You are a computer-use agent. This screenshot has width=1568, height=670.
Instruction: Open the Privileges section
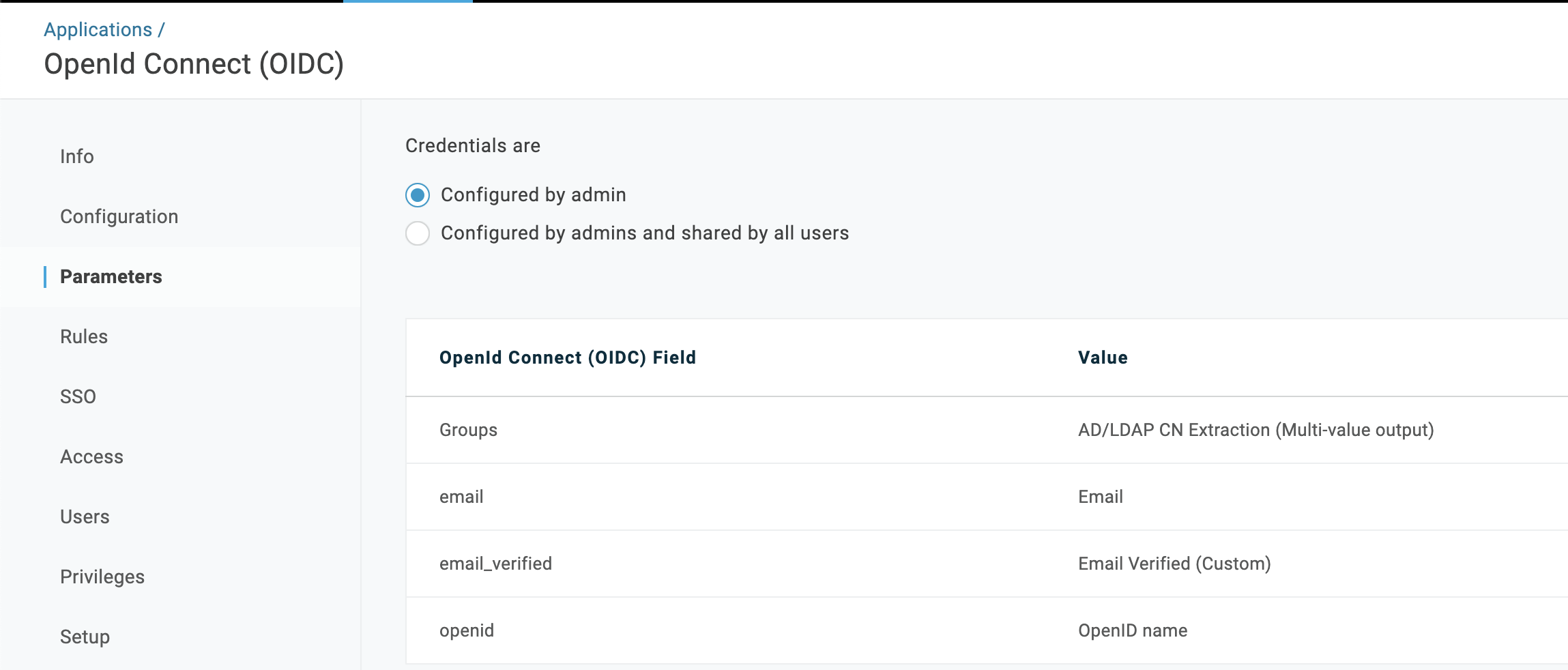(x=102, y=577)
